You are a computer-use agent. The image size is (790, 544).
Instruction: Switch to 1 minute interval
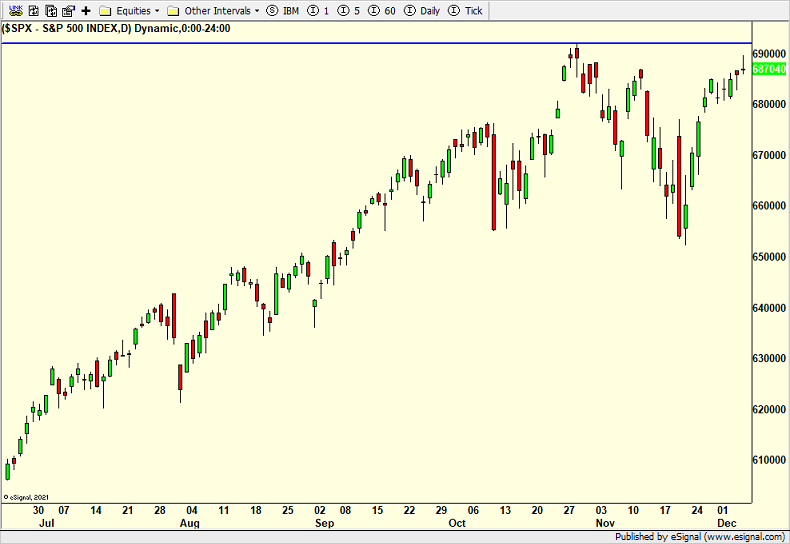tap(319, 10)
